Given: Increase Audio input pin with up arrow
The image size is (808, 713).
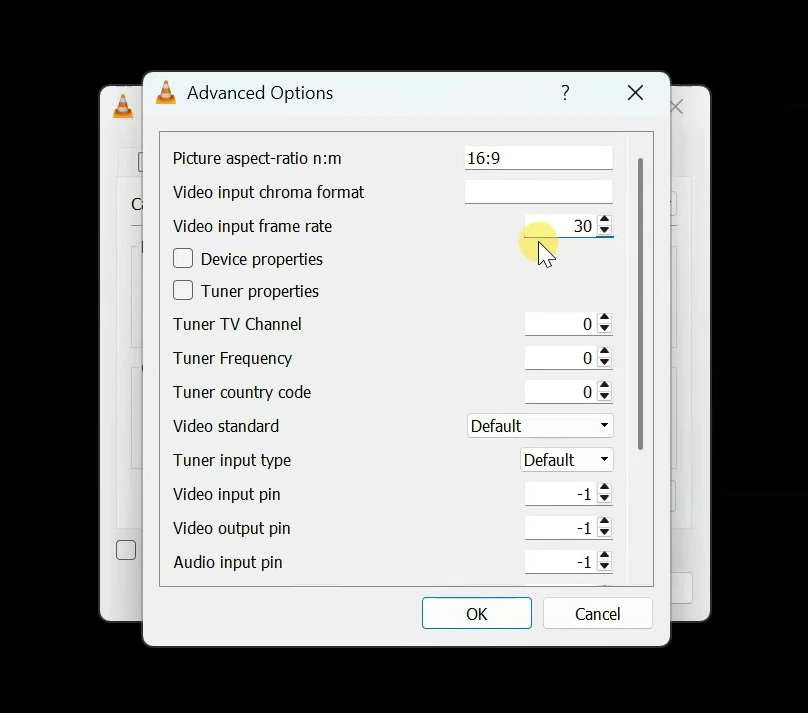Looking at the screenshot, I should (x=604, y=556).
